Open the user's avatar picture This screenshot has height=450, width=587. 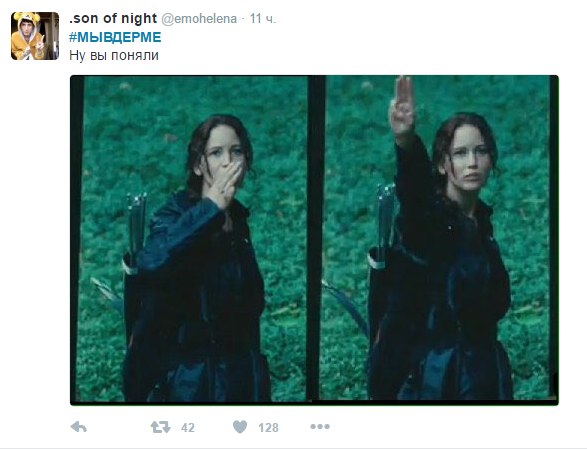point(35,36)
